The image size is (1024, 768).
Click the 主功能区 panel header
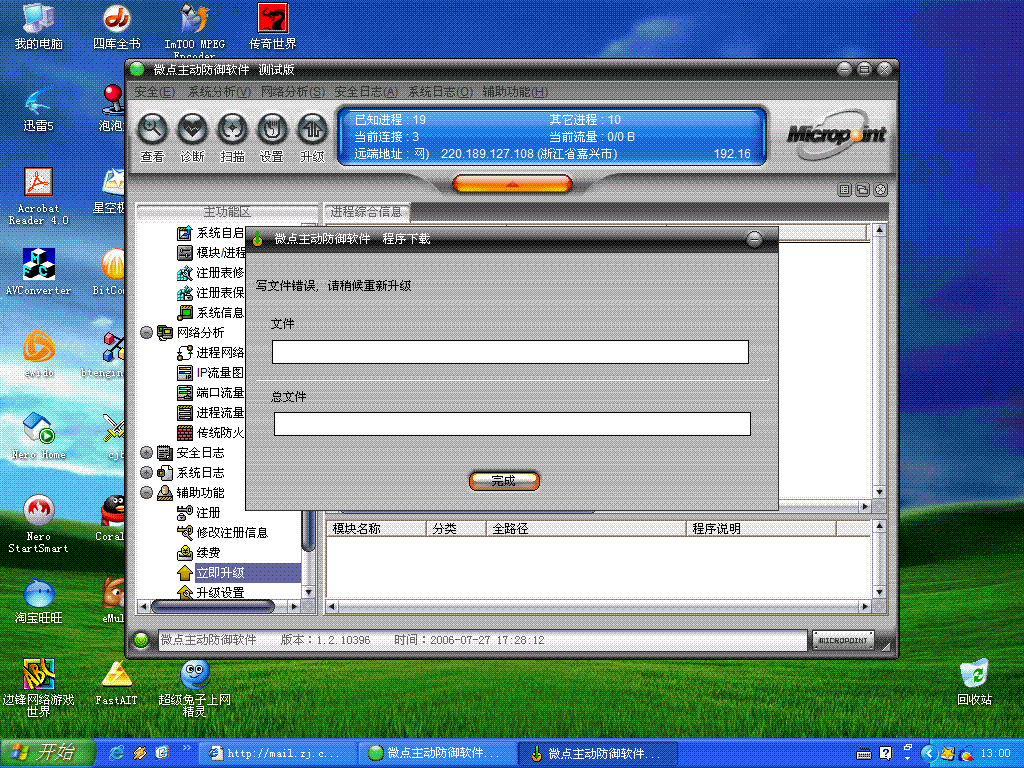click(227, 212)
